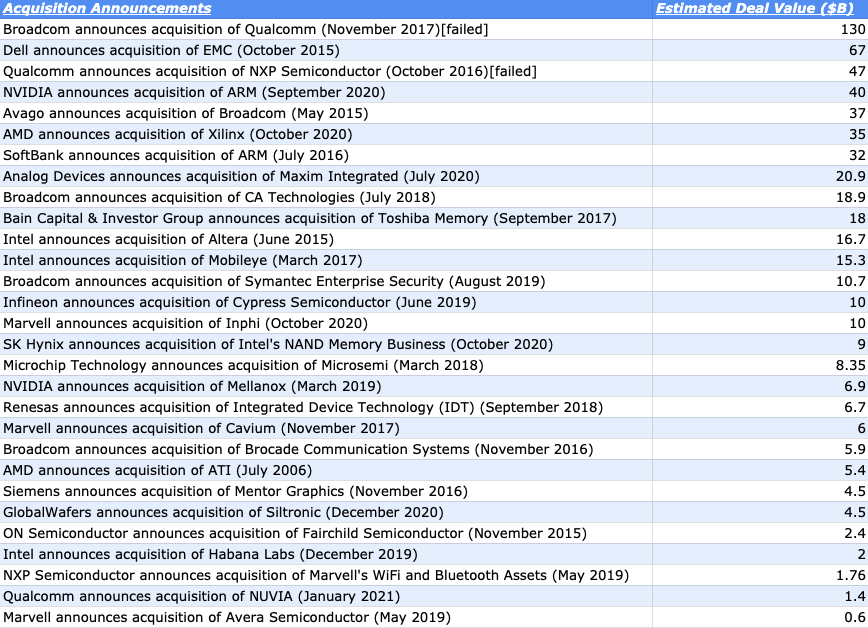Click the deal value 5.9
The height and width of the screenshot is (628, 868).
pyautogui.click(x=855, y=450)
